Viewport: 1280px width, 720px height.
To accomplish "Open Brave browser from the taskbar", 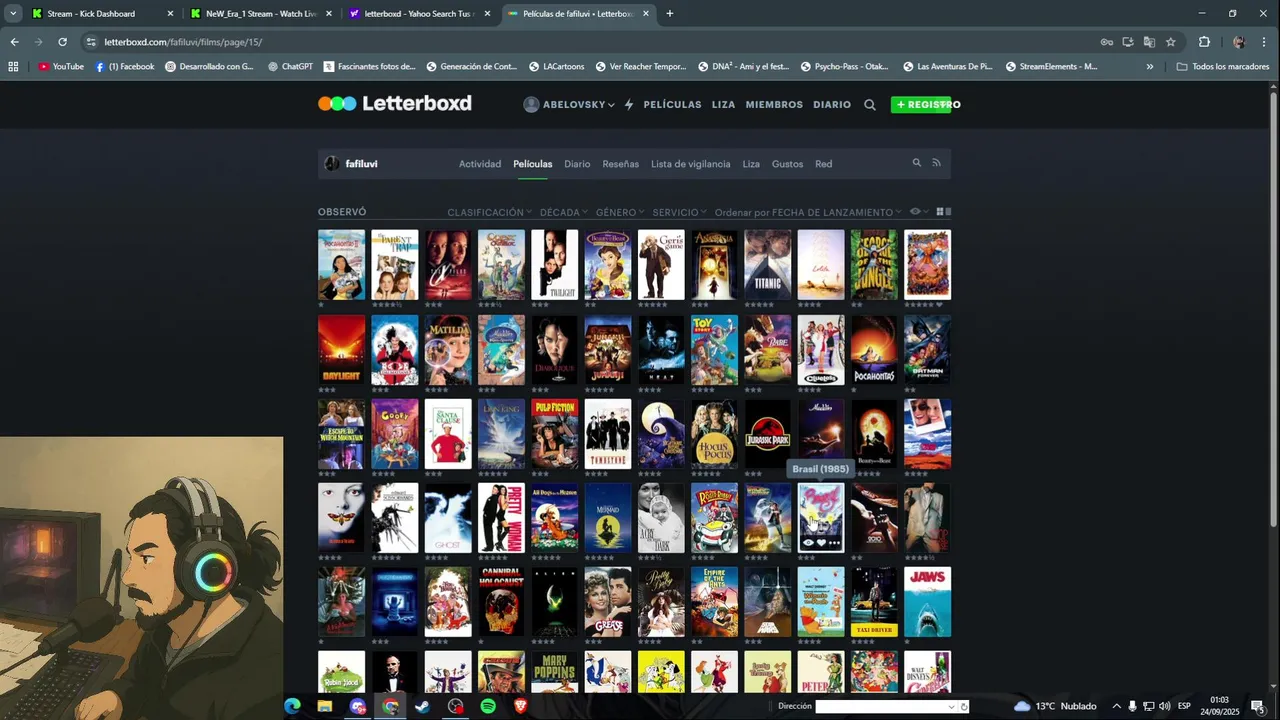I will (x=521, y=706).
